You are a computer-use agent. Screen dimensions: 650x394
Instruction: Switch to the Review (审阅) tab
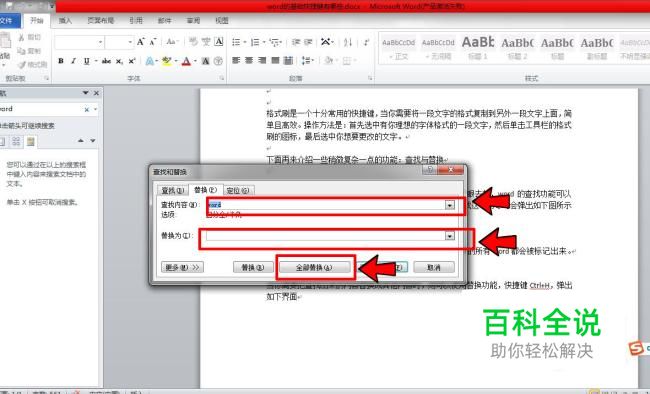pyautogui.click(x=193, y=21)
